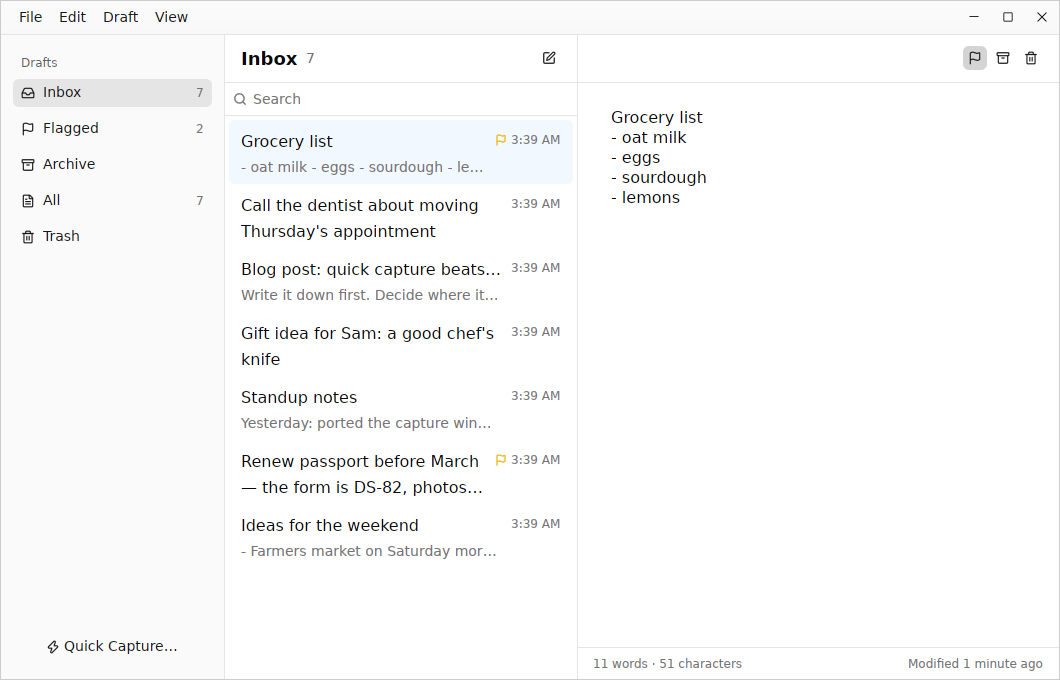
Task: Click the '- sourdough' line in the editor
Action: [x=658, y=177]
